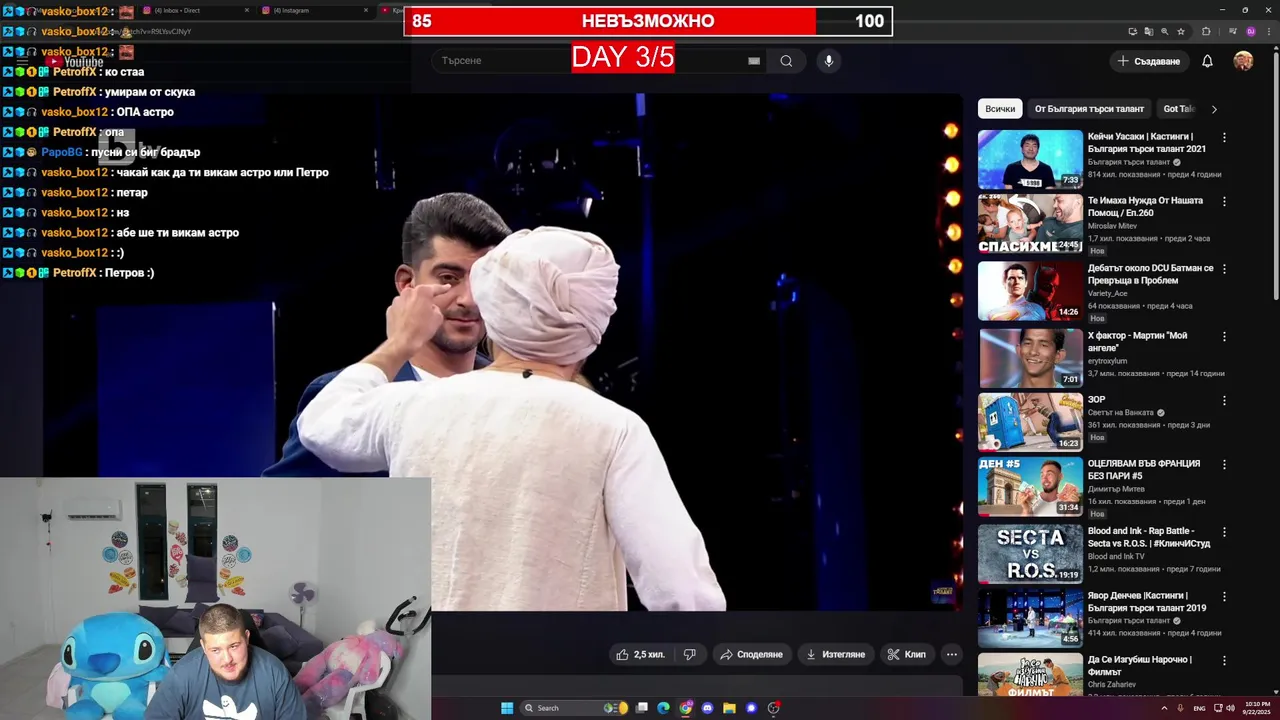This screenshot has width=1280, height=720.
Task: Open the Windows Start menu
Action: (x=507, y=708)
